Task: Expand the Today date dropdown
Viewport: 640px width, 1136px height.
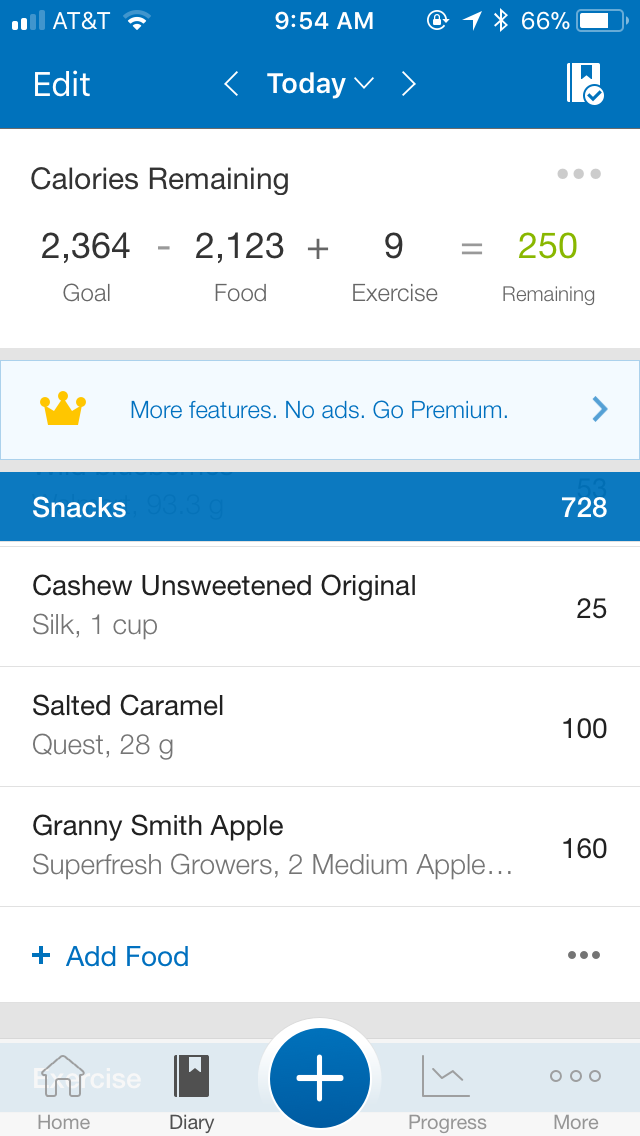Action: pyautogui.click(x=320, y=84)
